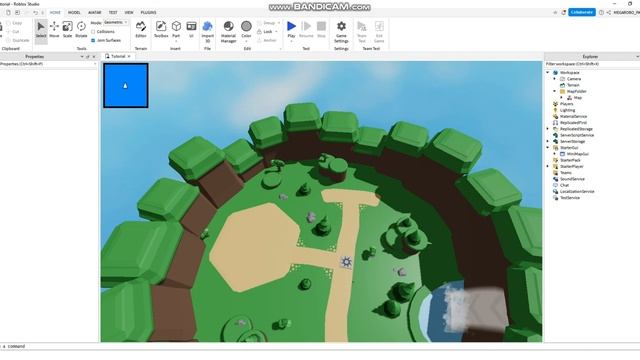Click Duplicate in Clipboard group
This screenshot has height=360, width=640.
[18, 40]
